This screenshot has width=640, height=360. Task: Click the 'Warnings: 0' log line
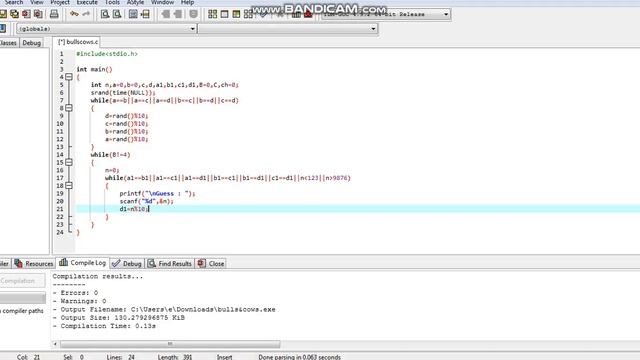[79, 301]
